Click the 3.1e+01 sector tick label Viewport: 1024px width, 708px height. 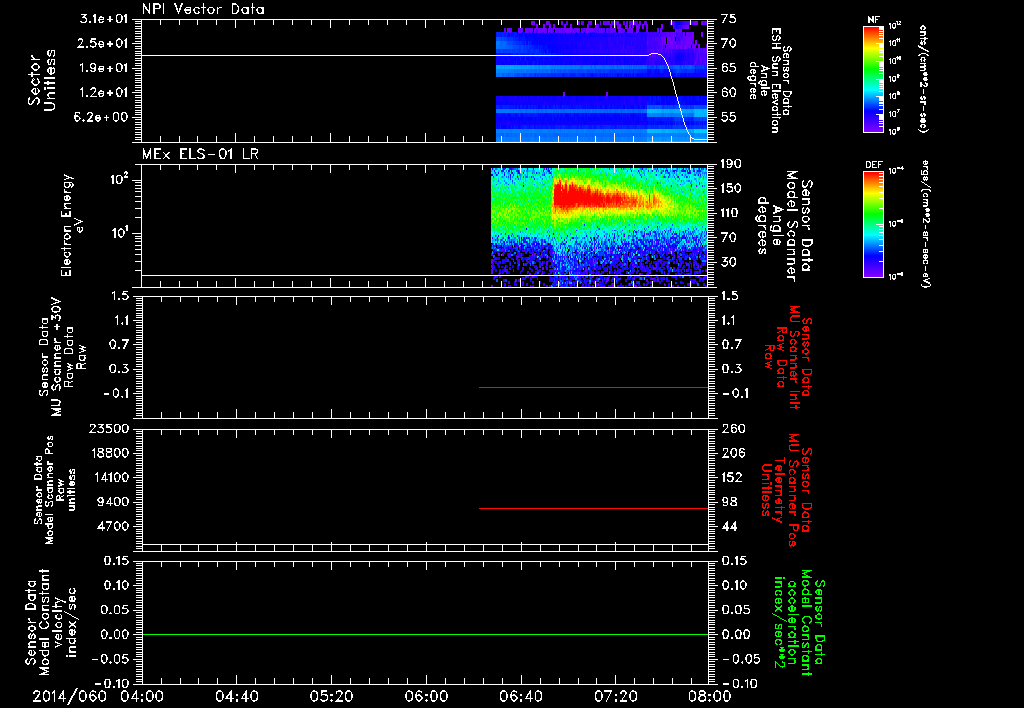[102, 19]
